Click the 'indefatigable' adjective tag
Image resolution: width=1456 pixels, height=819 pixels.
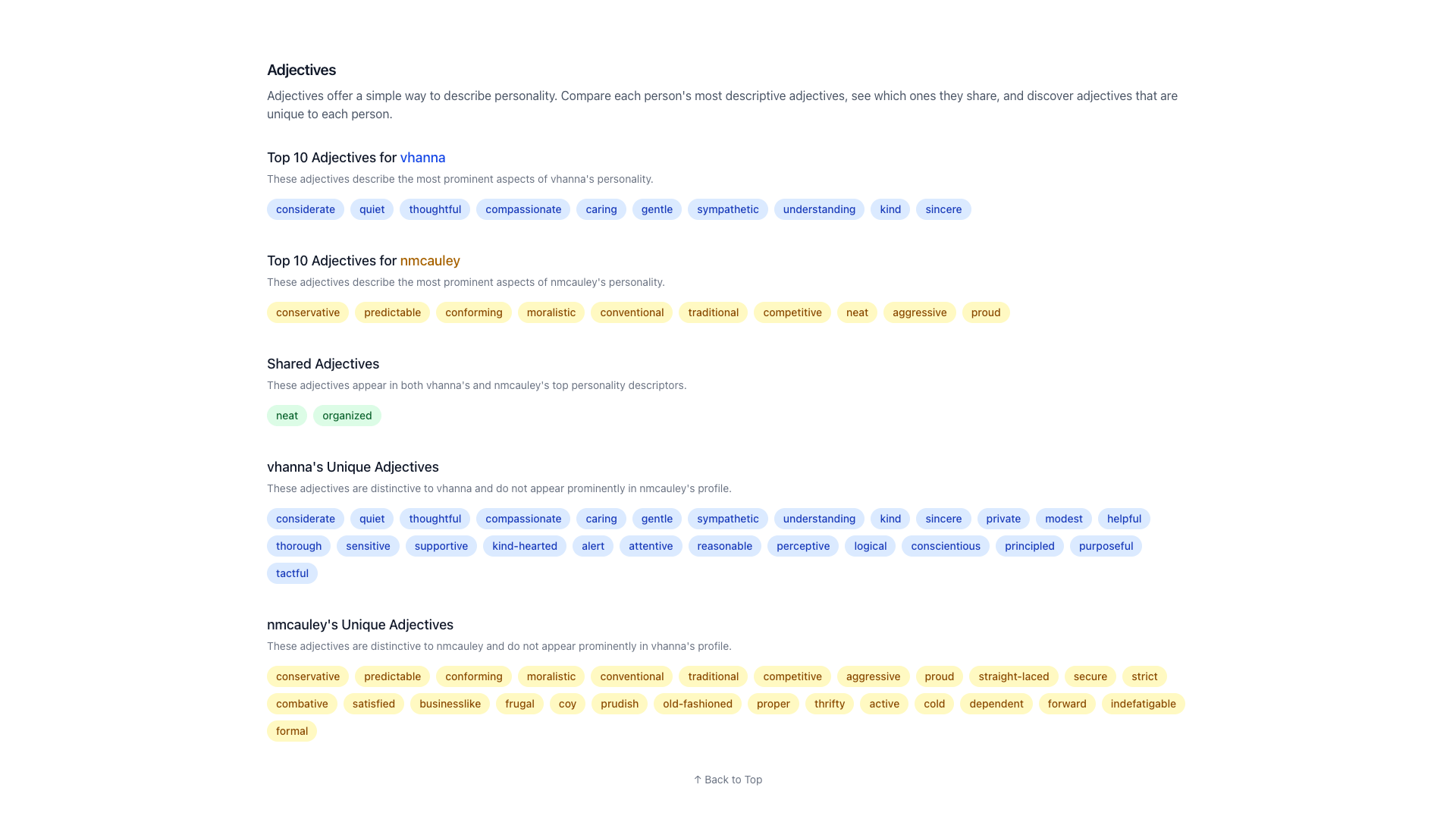pos(1143,704)
